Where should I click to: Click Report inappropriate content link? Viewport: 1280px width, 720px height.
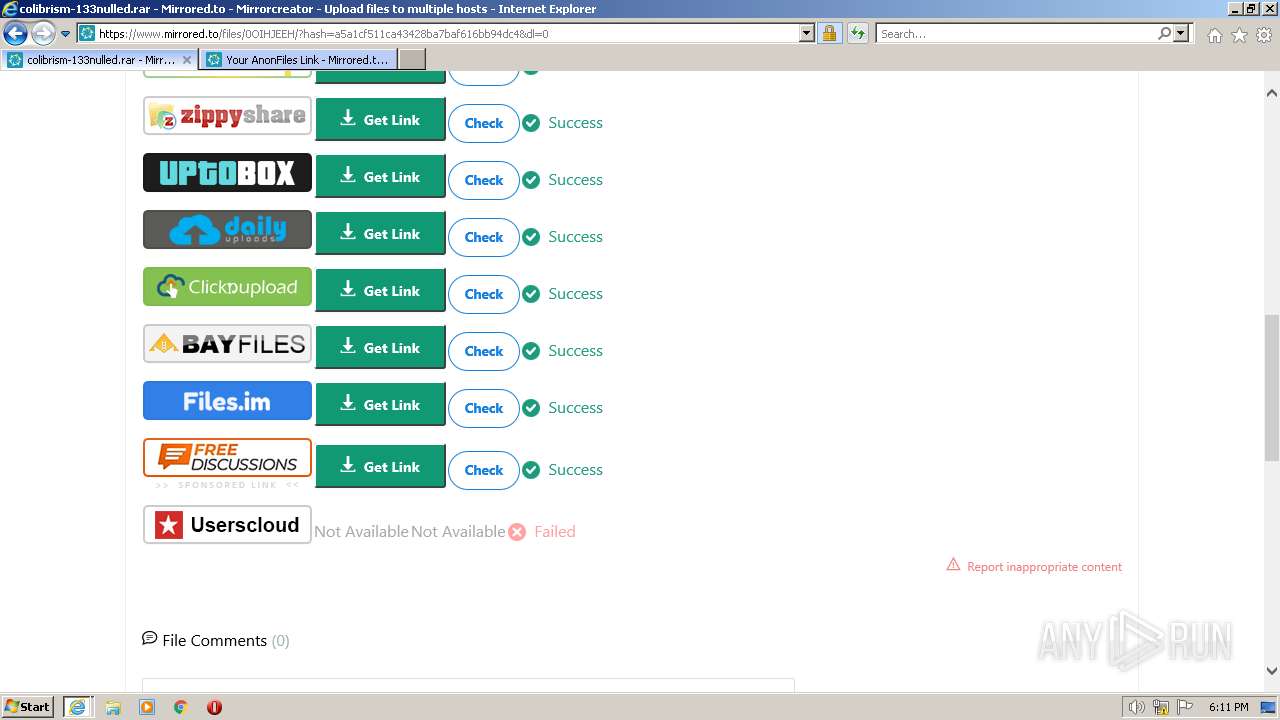coord(1044,567)
